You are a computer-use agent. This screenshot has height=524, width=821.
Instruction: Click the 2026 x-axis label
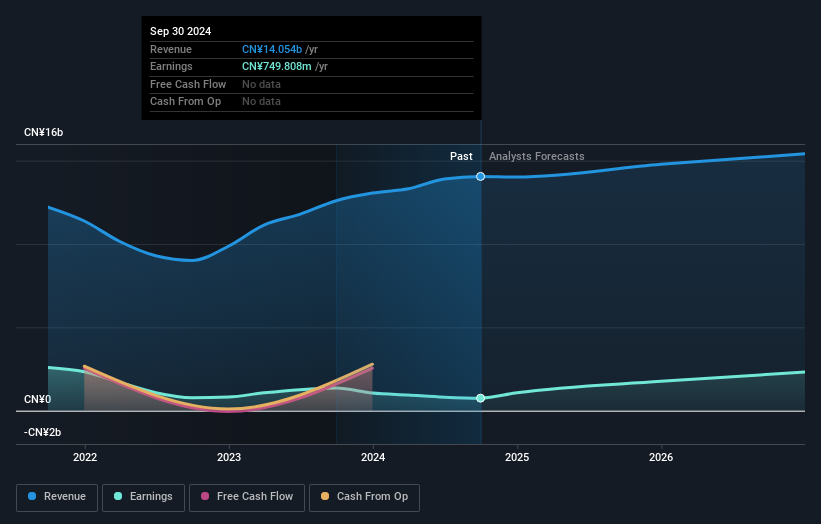pyautogui.click(x=661, y=458)
